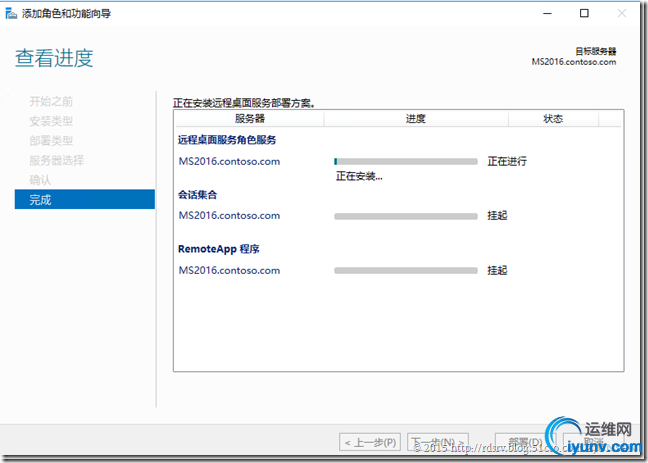Select the highlighted 完成 step
Viewport: 648px width, 463px height.
pos(85,199)
